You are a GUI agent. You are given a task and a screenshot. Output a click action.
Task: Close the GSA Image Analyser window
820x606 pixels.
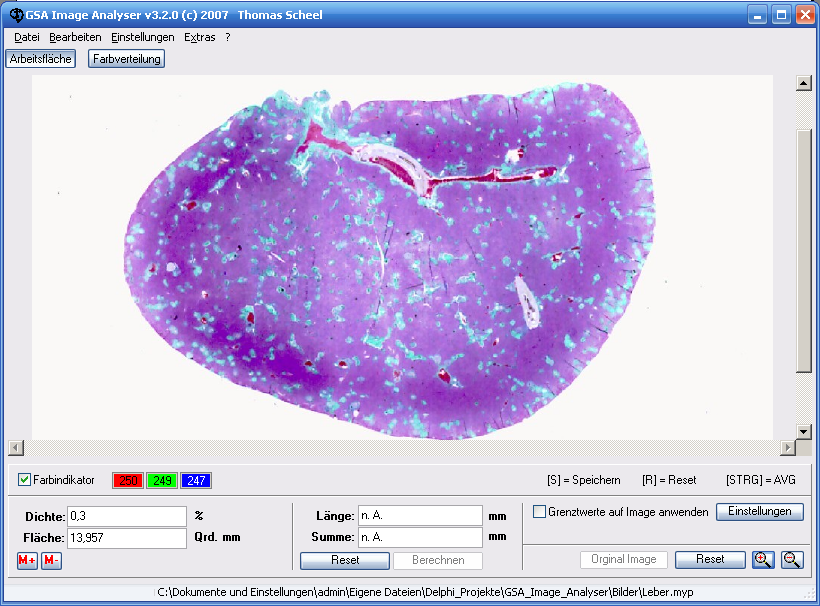coord(805,15)
